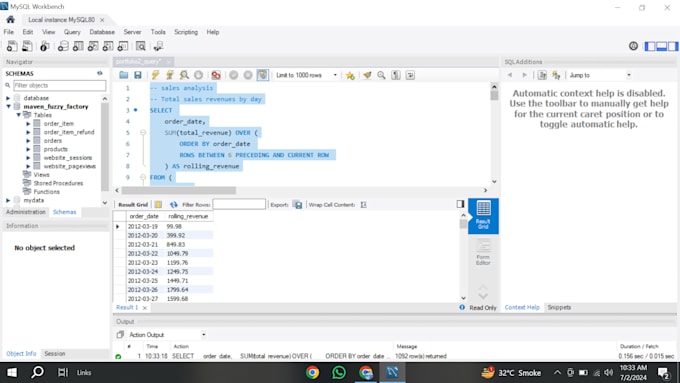Image resolution: width=680 pixels, height=383 pixels.
Task: Toggle the bottom output panel visibility
Action: [x=661, y=46]
